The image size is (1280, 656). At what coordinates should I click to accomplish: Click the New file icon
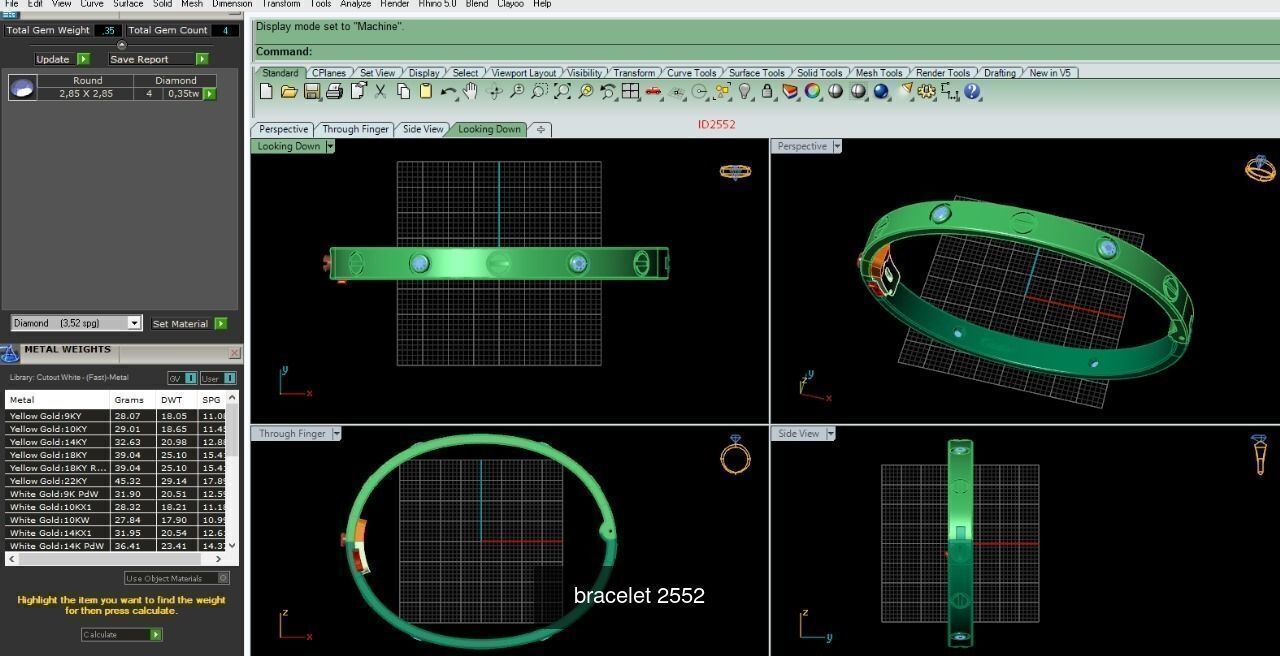click(x=266, y=91)
